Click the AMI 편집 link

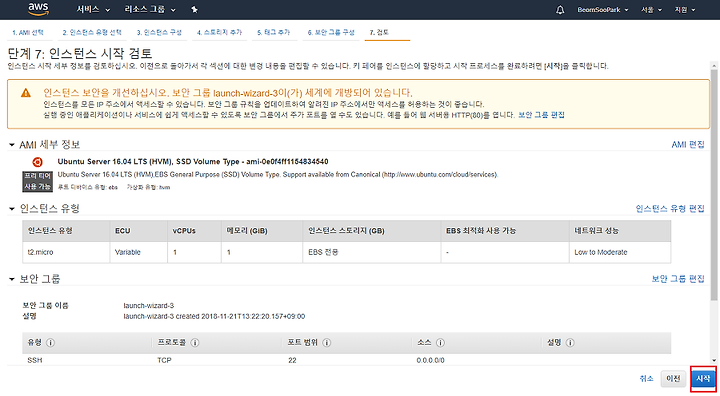688,145
